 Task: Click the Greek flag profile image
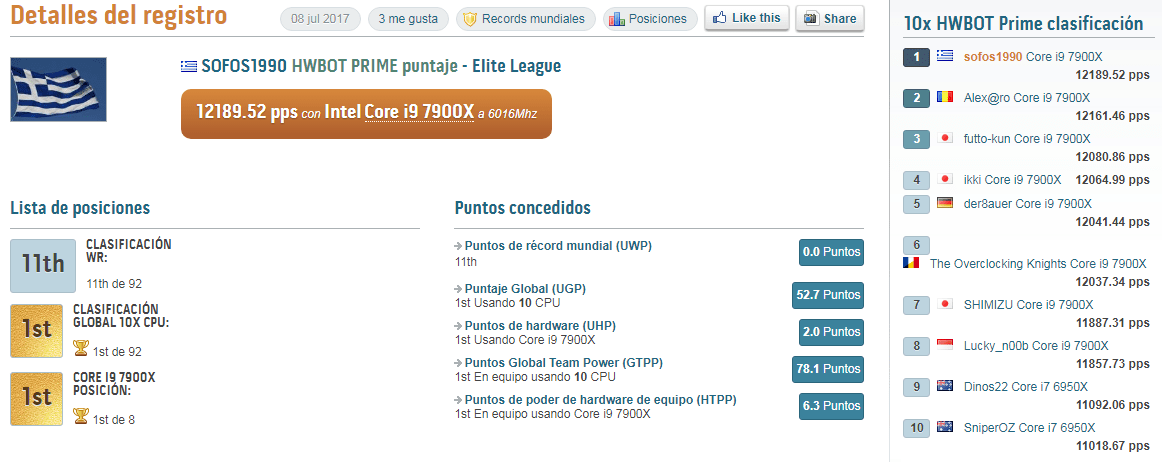[x=59, y=90]
